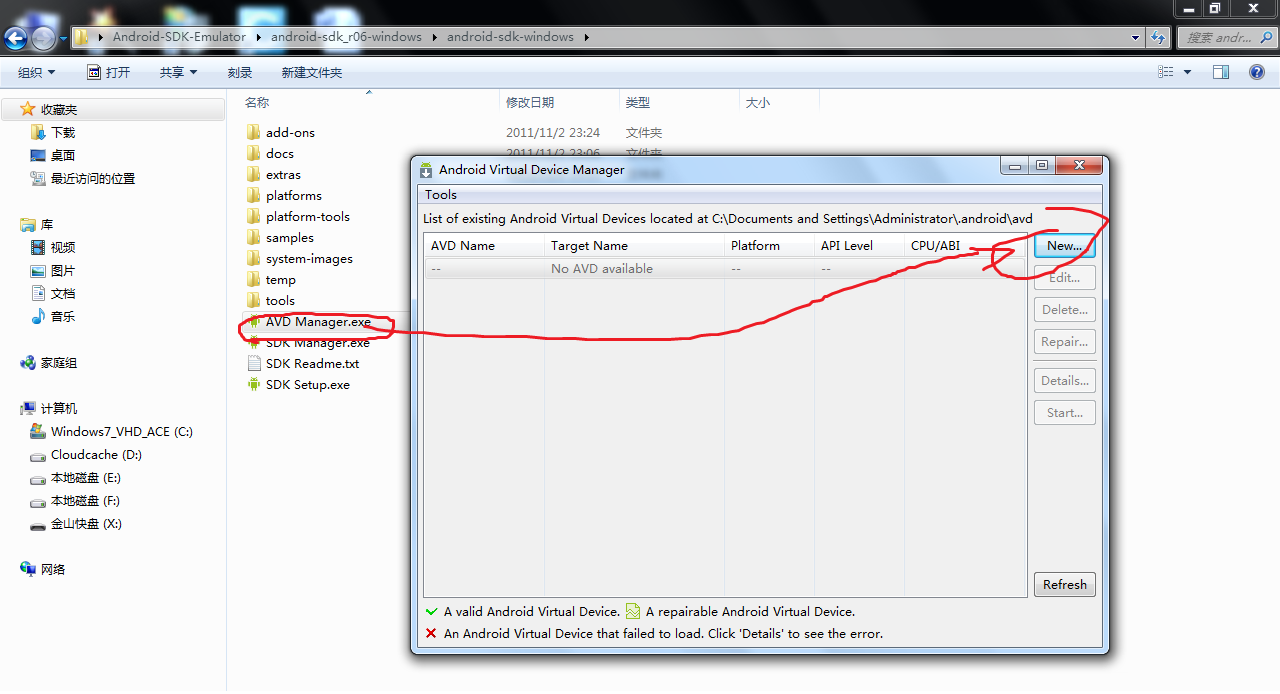Click the Explorer back navigation arrow
Image resolution: width=1280 pixels, height=694 pixels.
(x=16, y=38)
